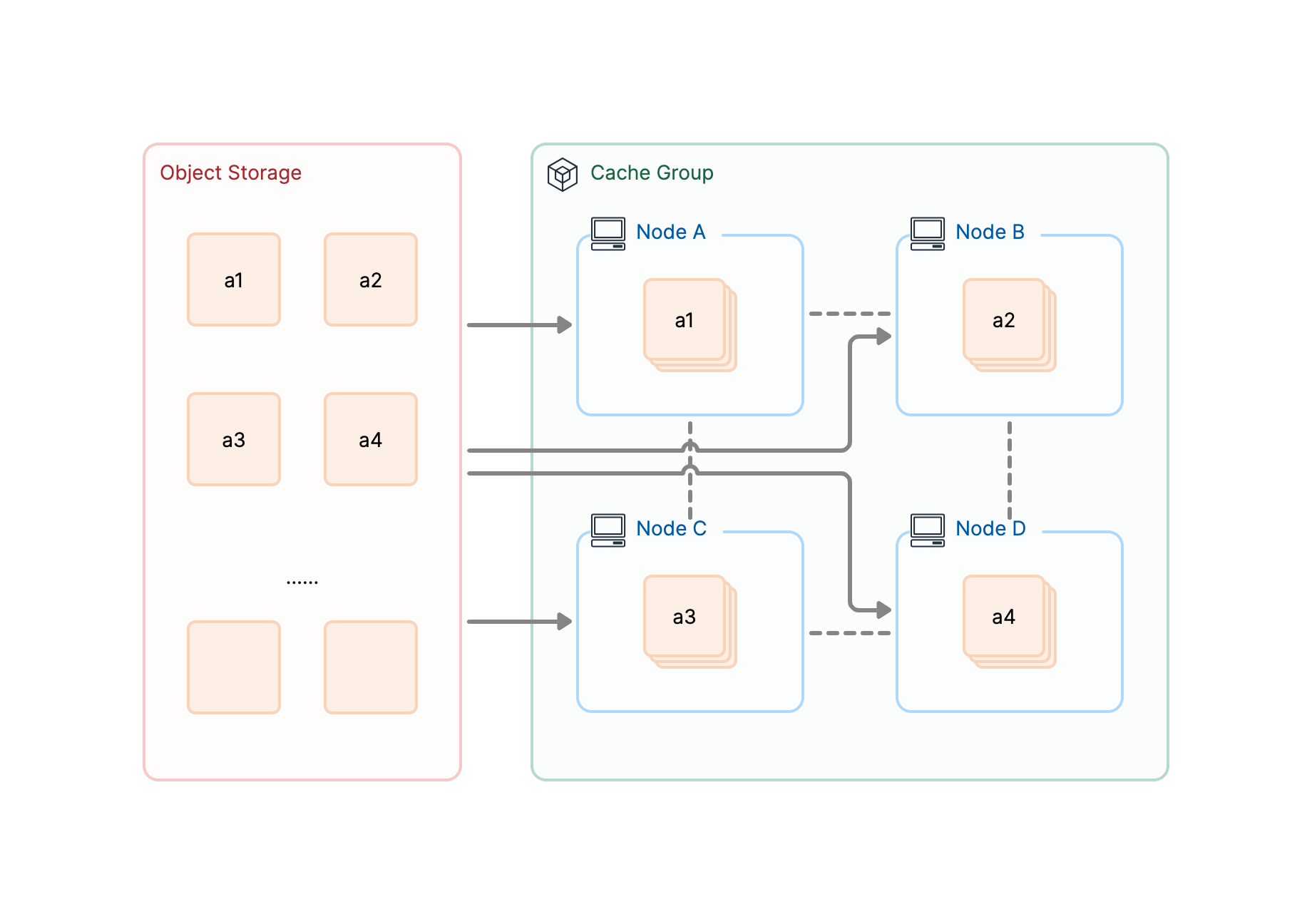This screenshot has width=1312, height=924.
Task: Click the Node D label
Action: pyautogui.click(x=990, y=529)
